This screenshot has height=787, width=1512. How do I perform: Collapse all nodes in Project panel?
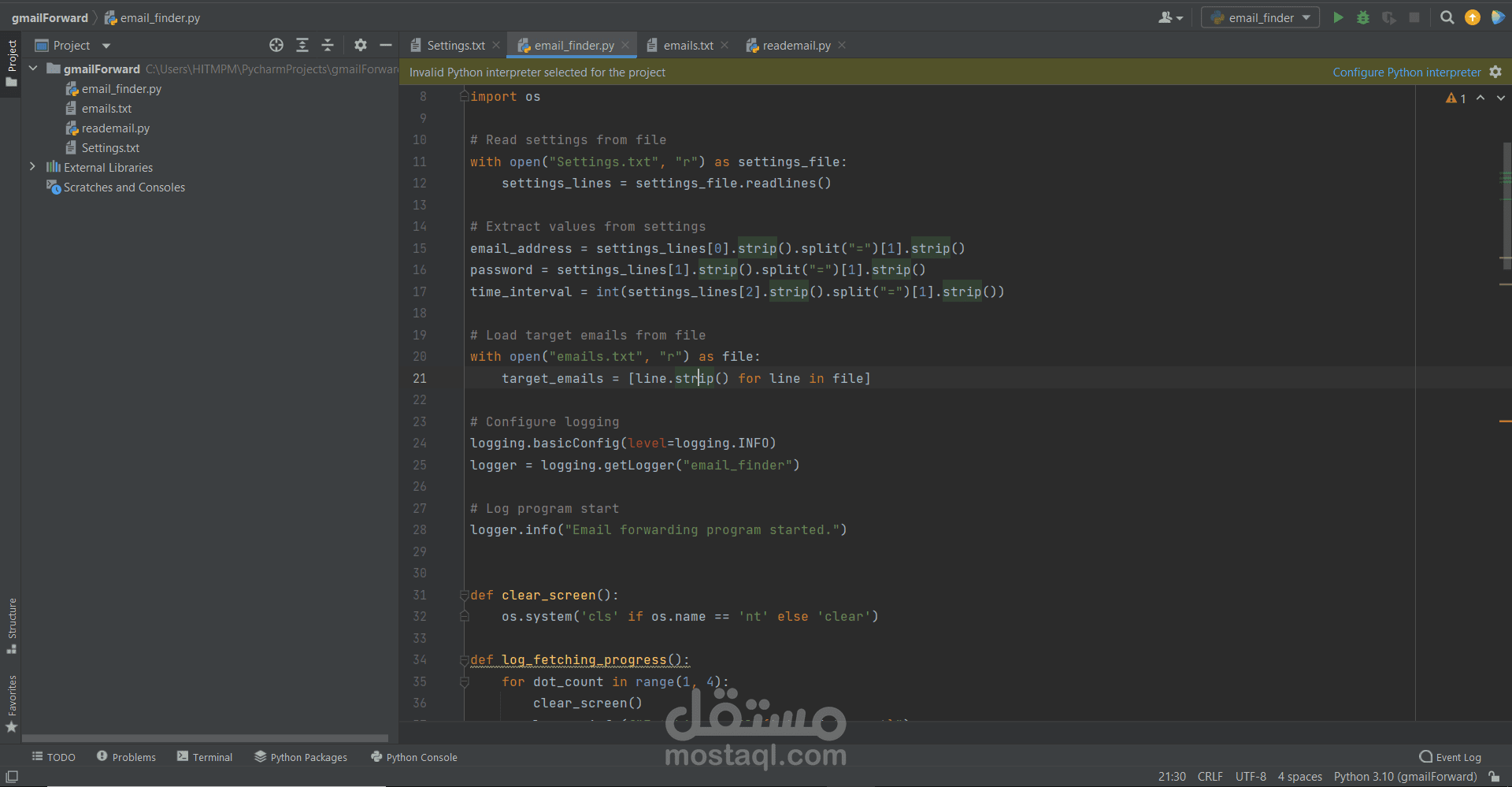[x=328, y=46]
